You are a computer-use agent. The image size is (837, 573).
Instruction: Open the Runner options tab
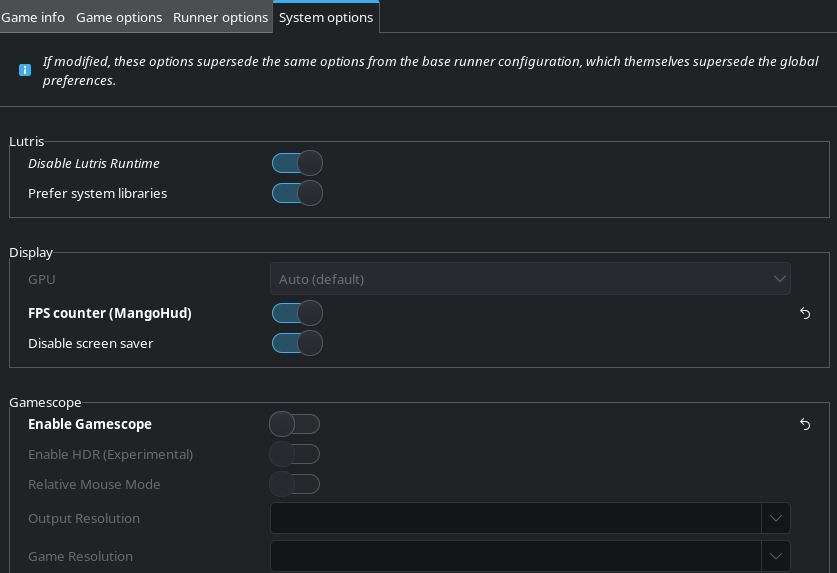220,17
